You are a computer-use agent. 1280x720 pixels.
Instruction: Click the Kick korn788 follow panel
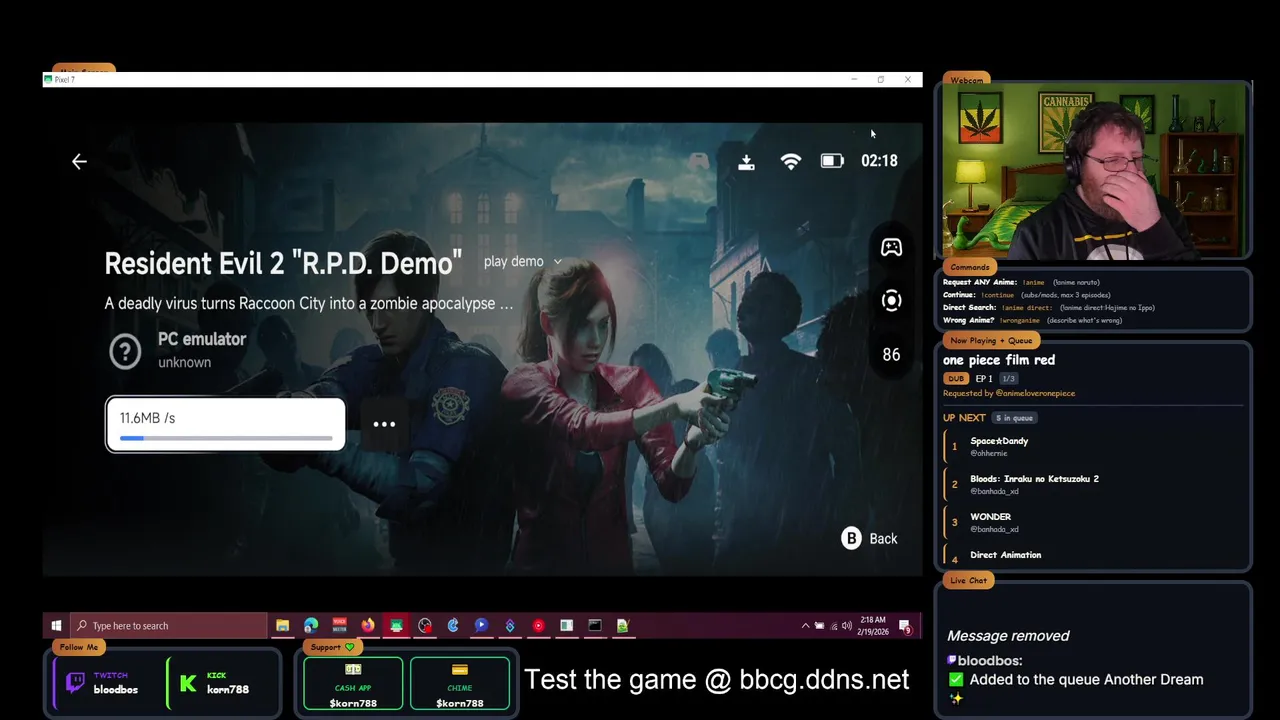222,682
